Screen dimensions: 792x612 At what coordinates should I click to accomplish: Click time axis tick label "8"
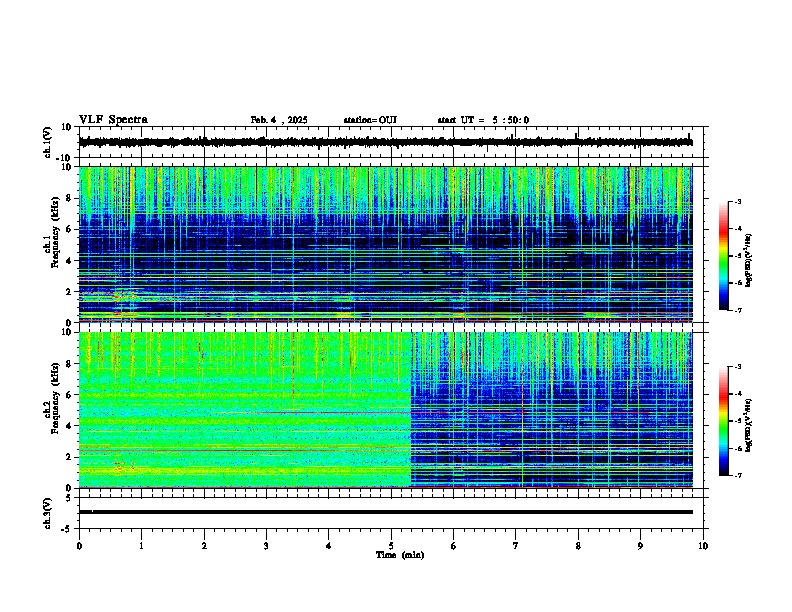tap(578, 546)
